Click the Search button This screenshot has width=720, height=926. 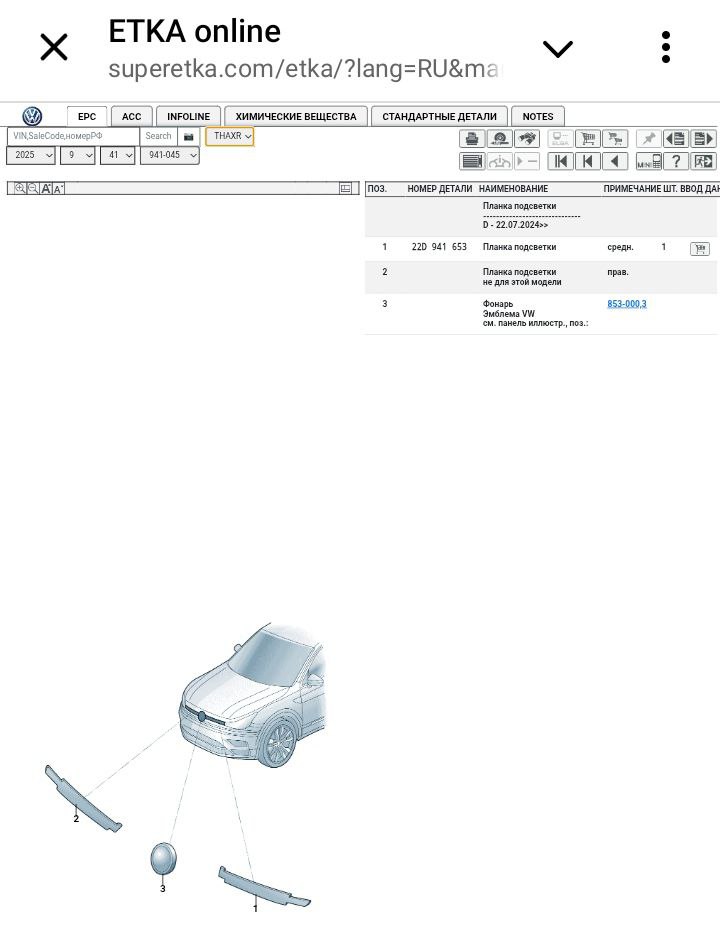158,136
